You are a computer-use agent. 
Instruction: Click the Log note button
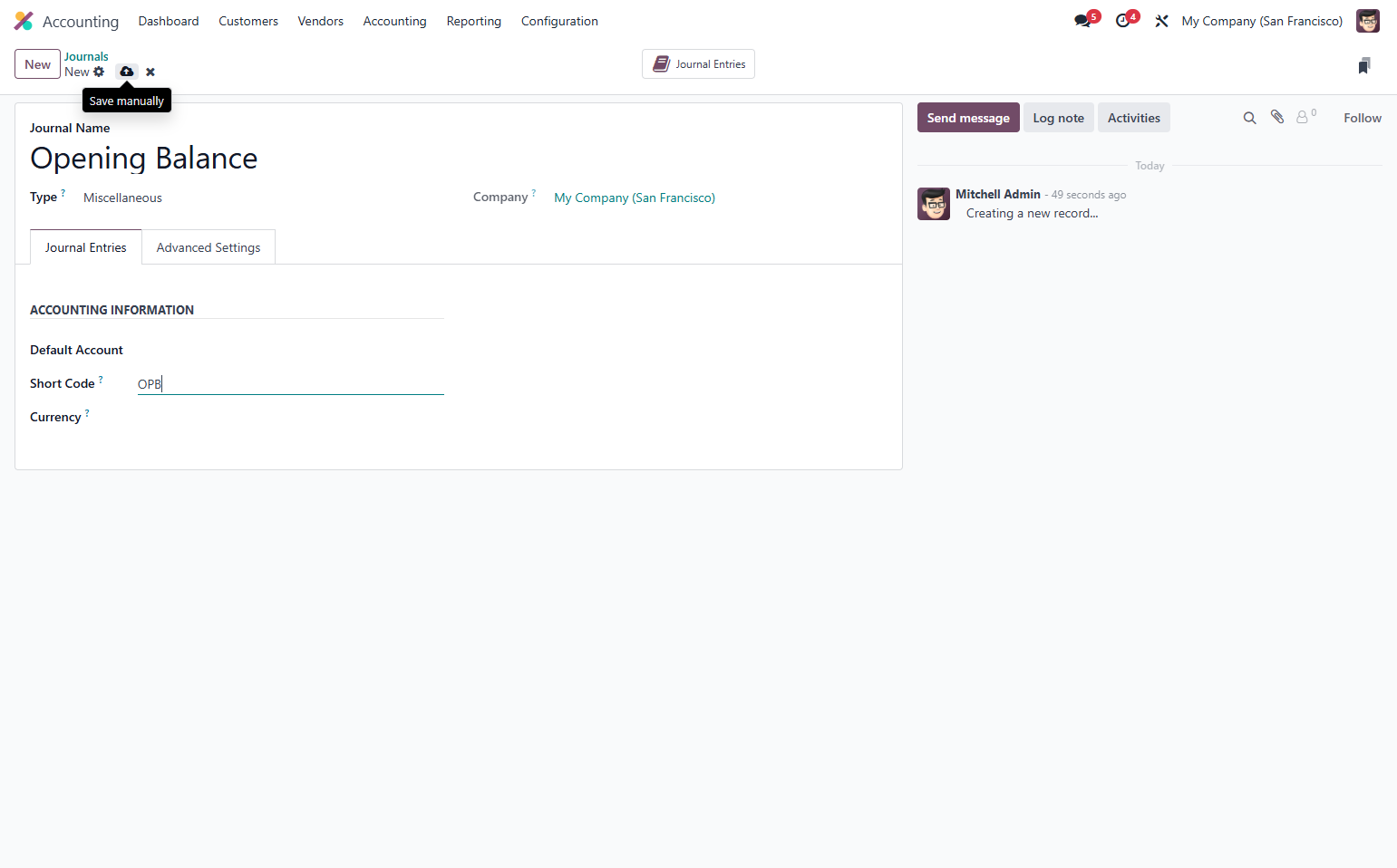coord(1058,118)
